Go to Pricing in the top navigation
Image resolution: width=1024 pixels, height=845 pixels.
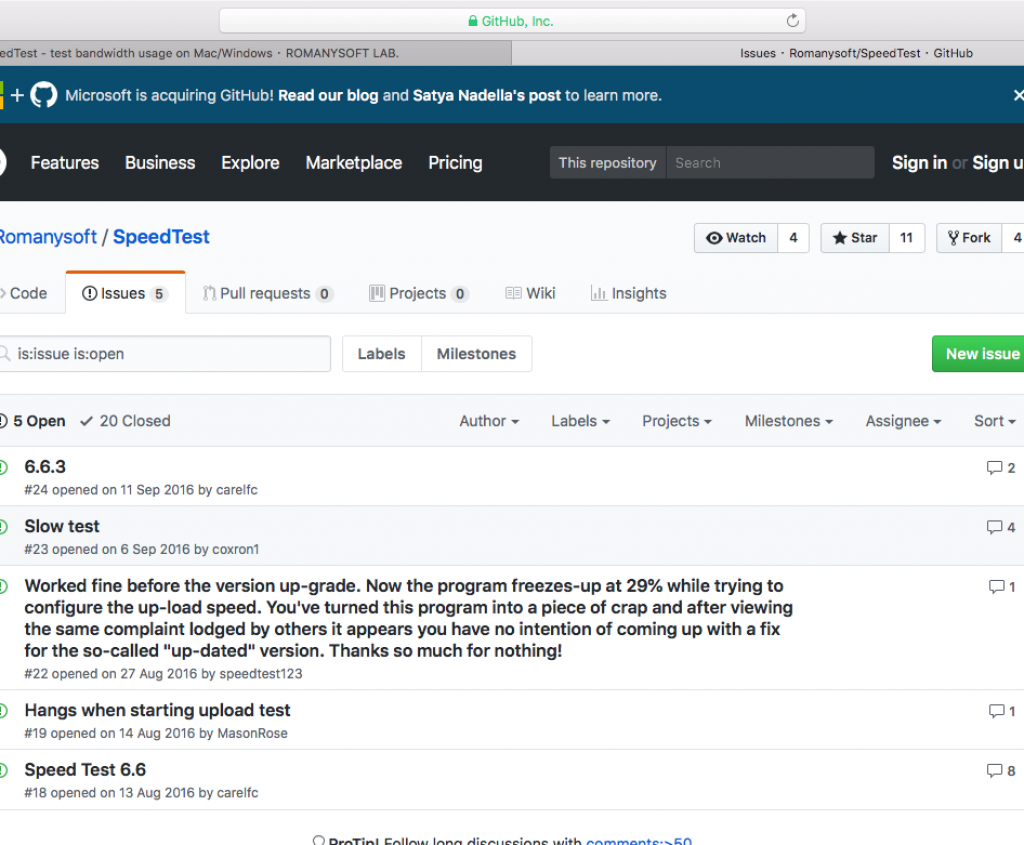[455, 163]
